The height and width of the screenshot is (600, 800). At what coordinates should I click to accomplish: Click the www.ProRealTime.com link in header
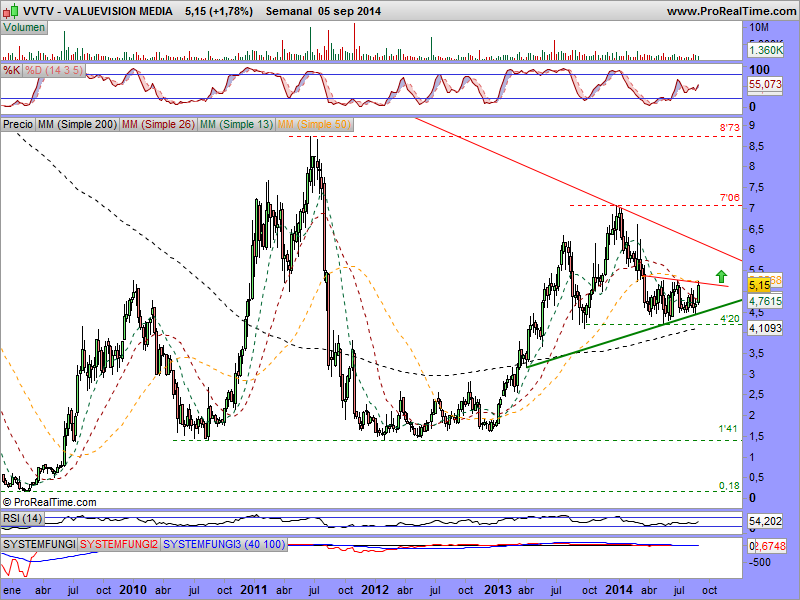(x=731, y=11)
